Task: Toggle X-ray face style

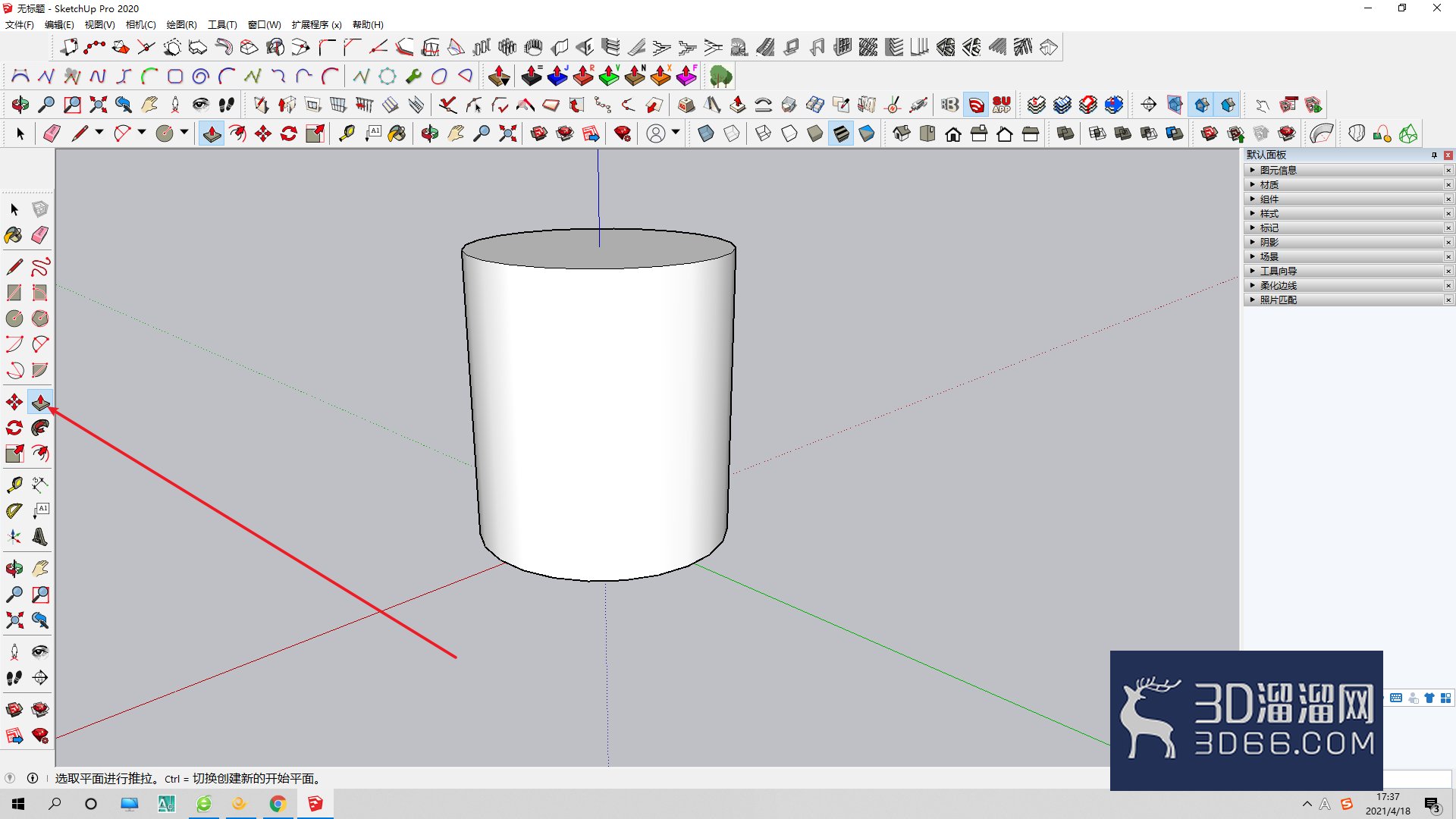Action: (x=706, y=133)
